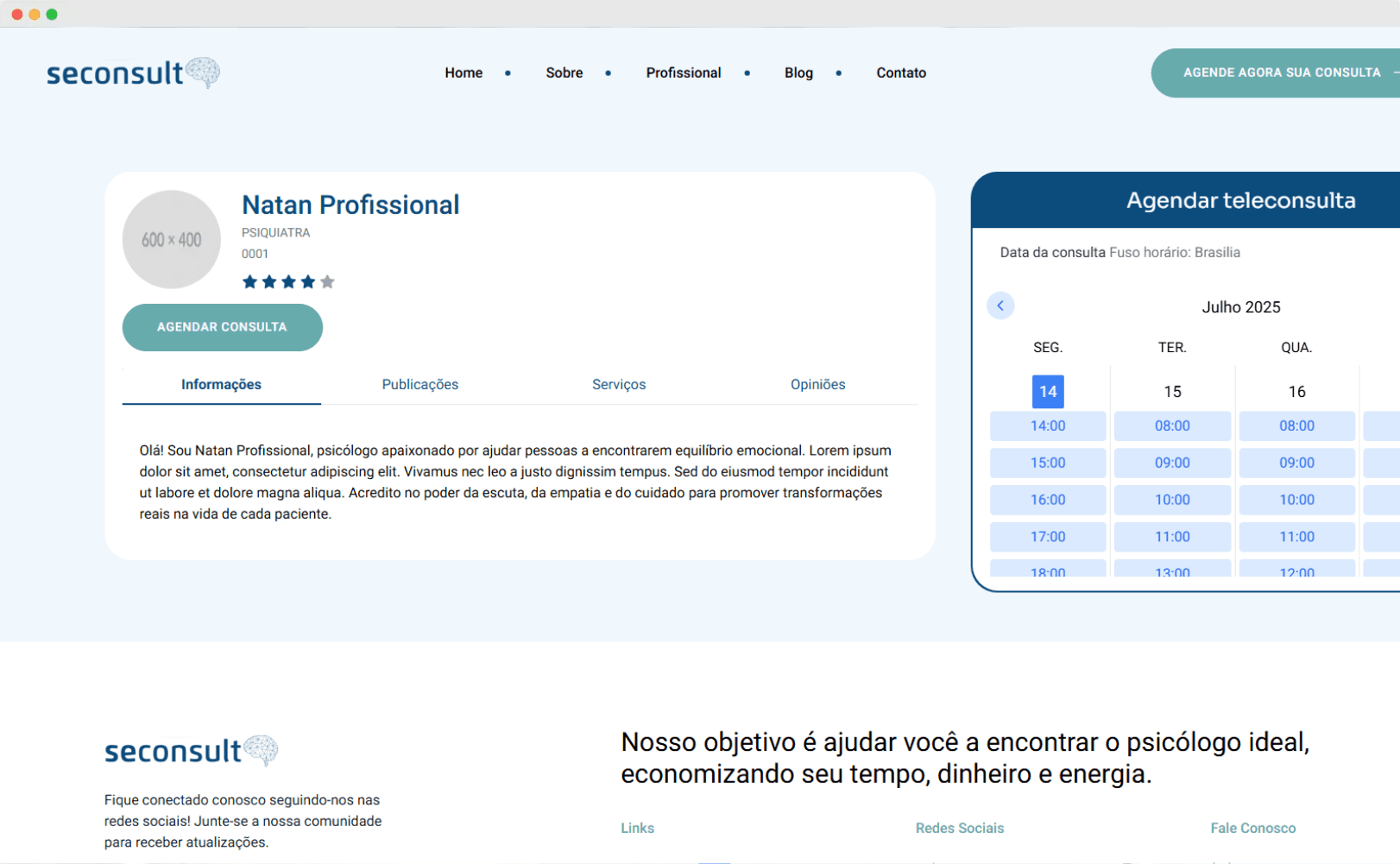Image resolution: width=1400 pixels, height=864 pixels.
Task: Open the Opiniões tab
Action: point(817,385)
